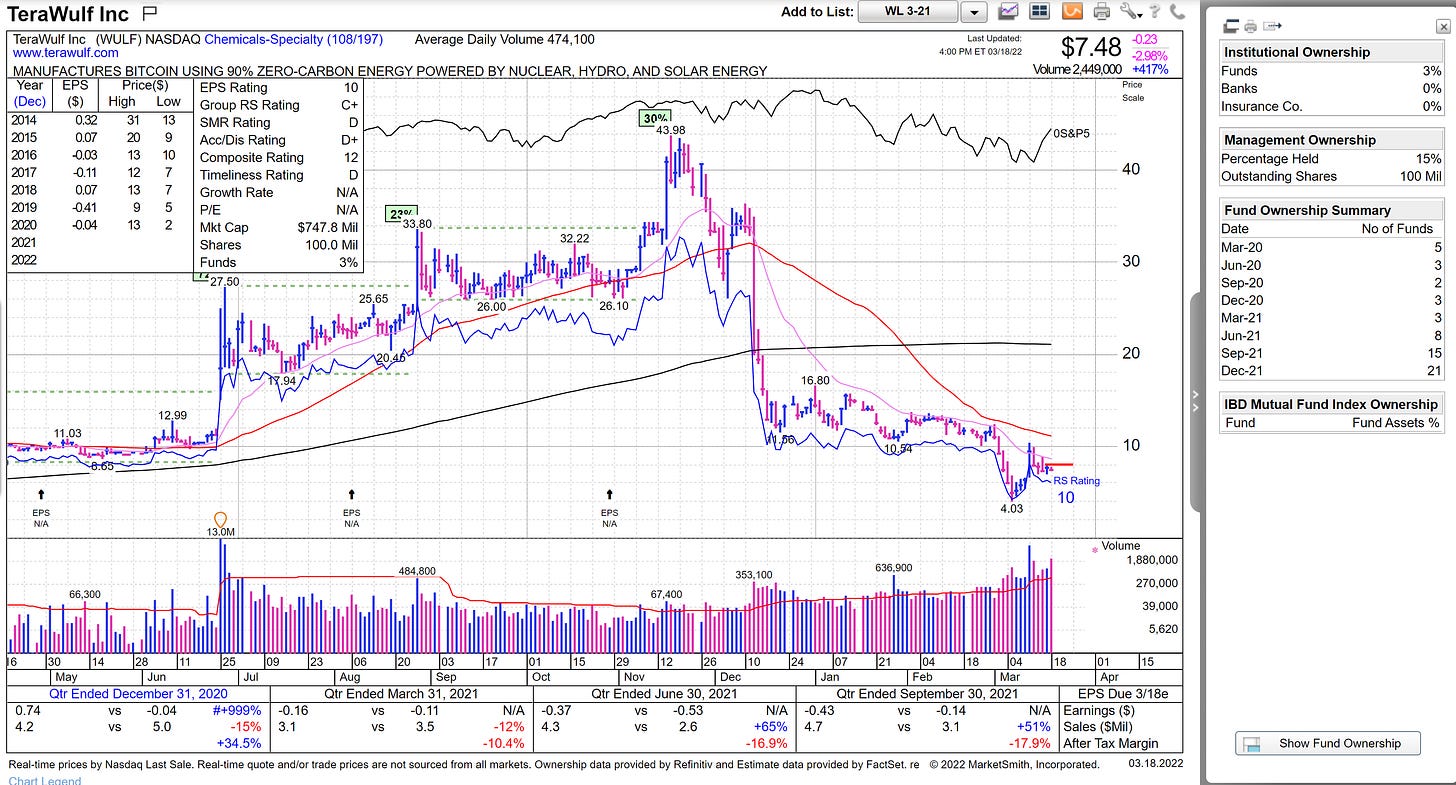Click the flag icon beside TeraWulf Inc title

point(150,12)
